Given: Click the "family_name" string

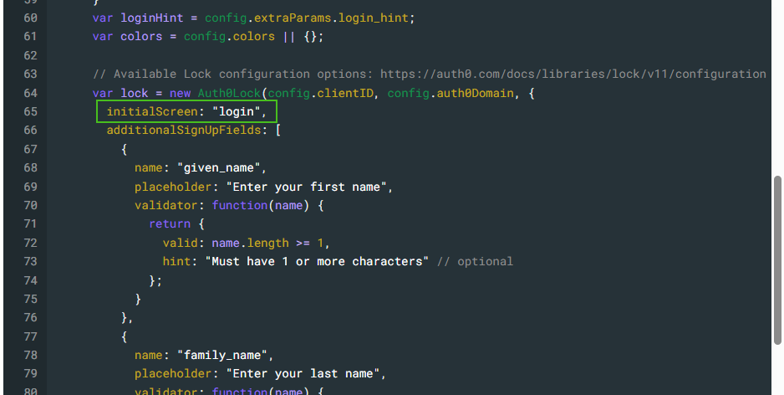Looking at the screenshot, I should pos(222,355).
